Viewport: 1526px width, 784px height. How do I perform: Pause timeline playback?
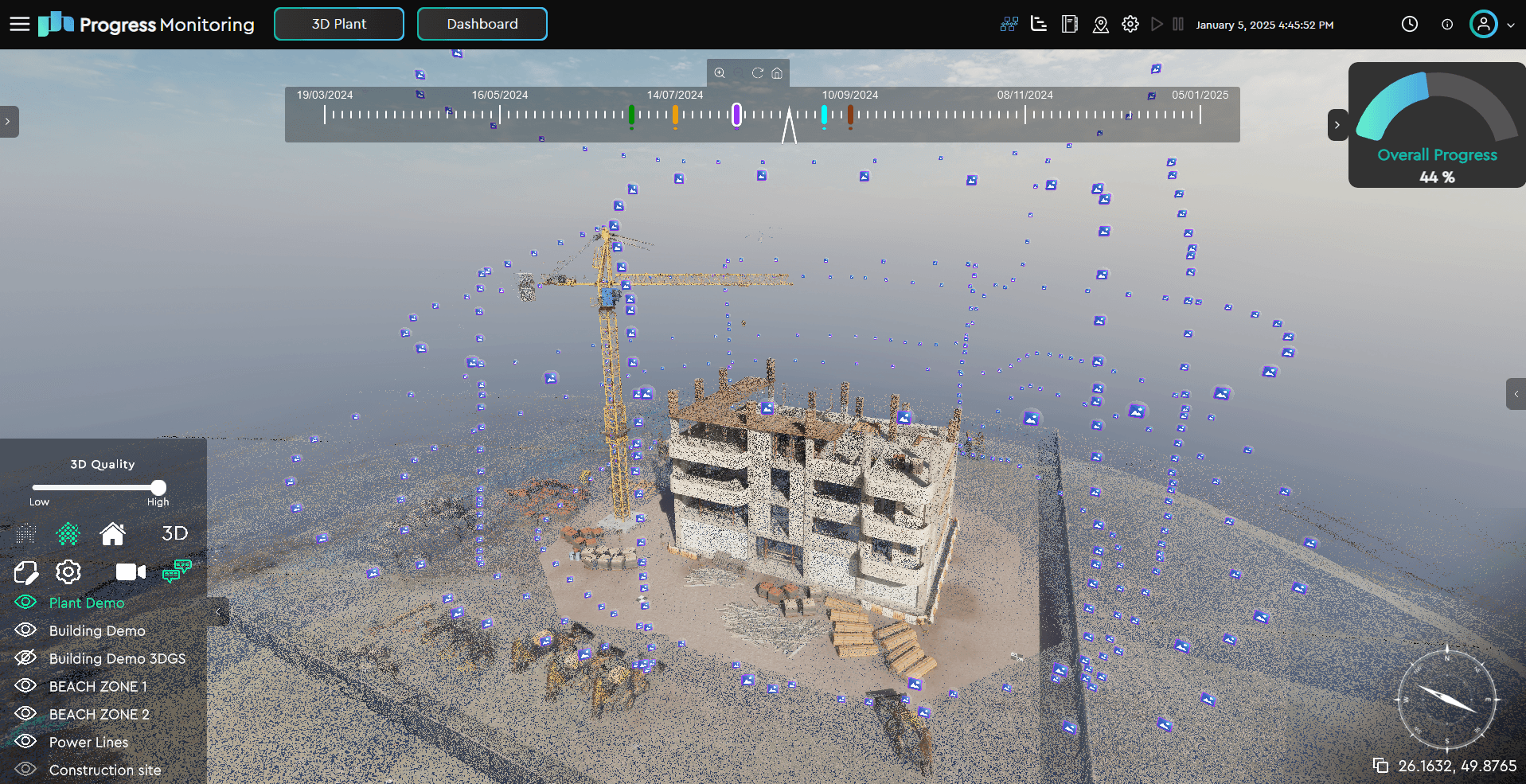(x=1178, y=25)
